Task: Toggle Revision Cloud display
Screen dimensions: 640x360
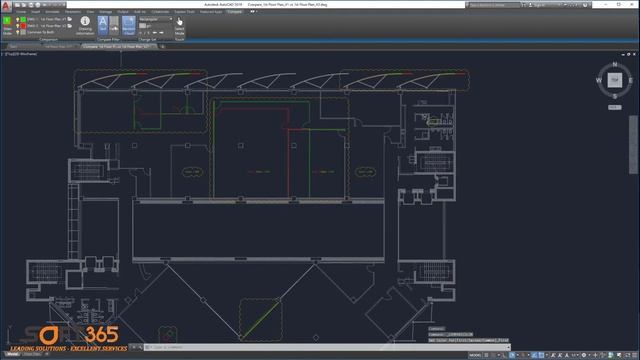Action: [129, 25]
